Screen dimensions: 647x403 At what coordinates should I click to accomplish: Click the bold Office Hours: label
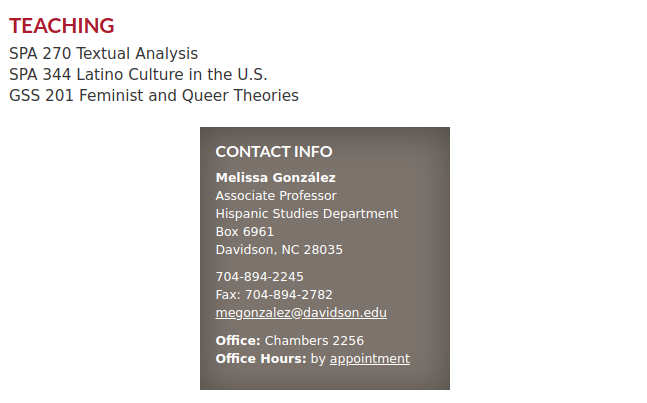pos(261,359)
